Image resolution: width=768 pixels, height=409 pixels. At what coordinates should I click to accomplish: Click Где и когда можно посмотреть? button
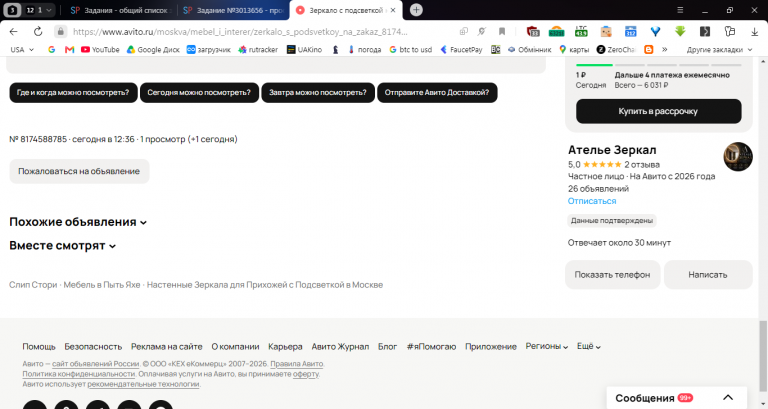pyautogui.click(x=73, y=92)
